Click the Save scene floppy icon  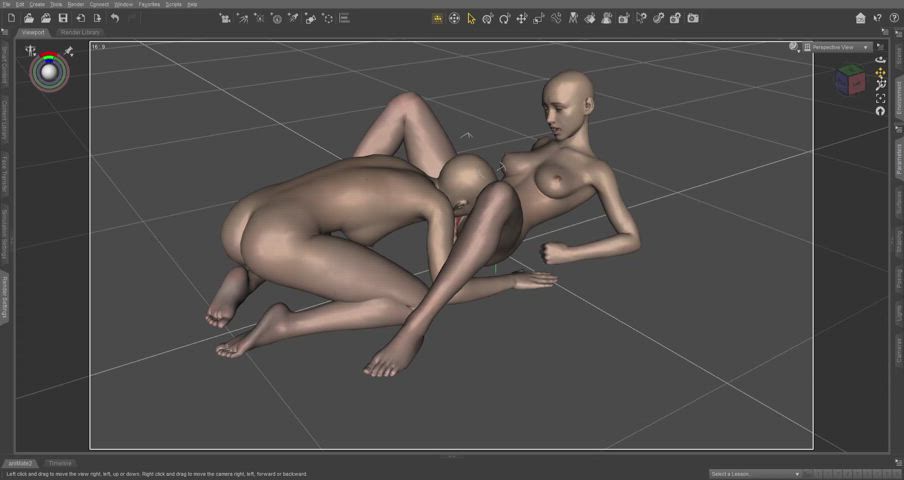pos(63,18)
